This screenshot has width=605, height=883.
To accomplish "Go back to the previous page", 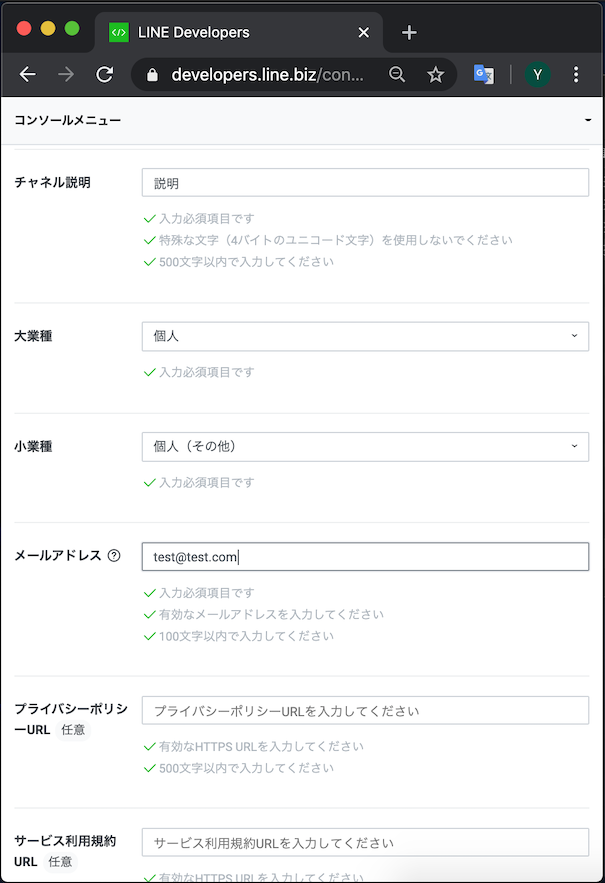I will point(27,74).
